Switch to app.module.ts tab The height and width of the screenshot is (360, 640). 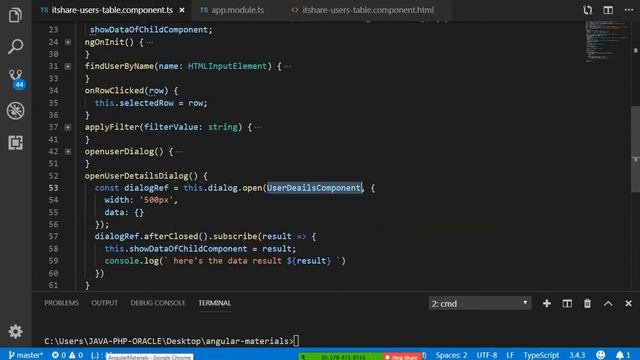[x=233, y=10]
